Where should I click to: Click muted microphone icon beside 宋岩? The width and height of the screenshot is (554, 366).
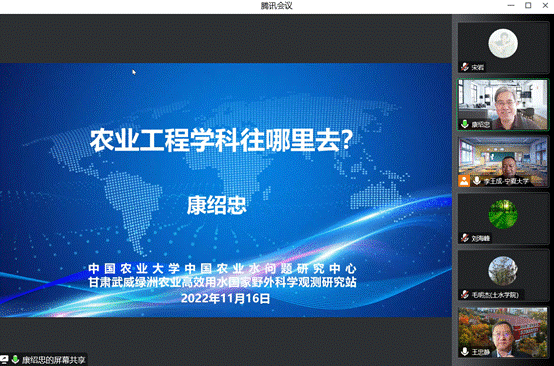point(465,67)
